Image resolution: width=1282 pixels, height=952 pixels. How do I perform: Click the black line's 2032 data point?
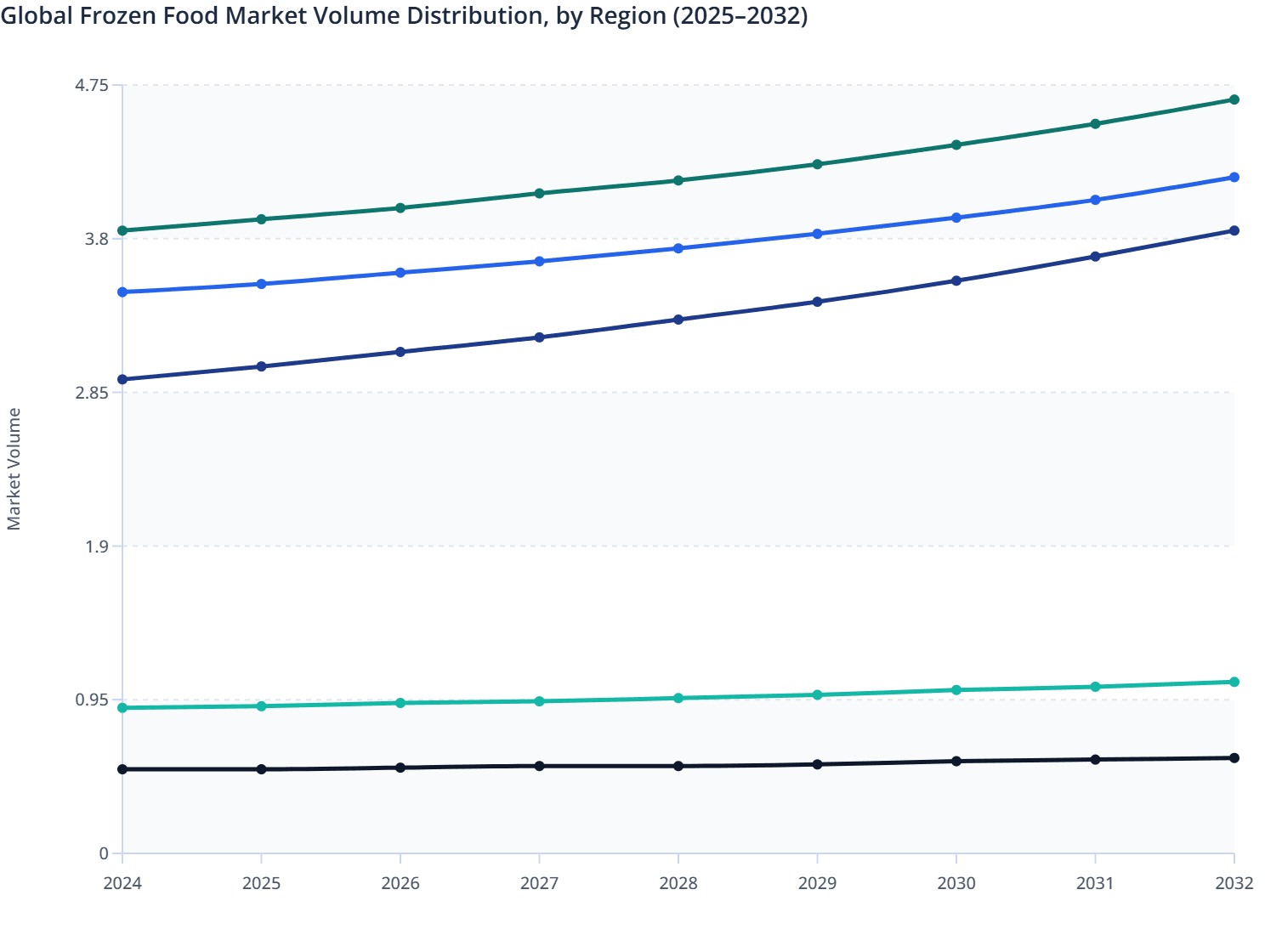point(1234,756)
